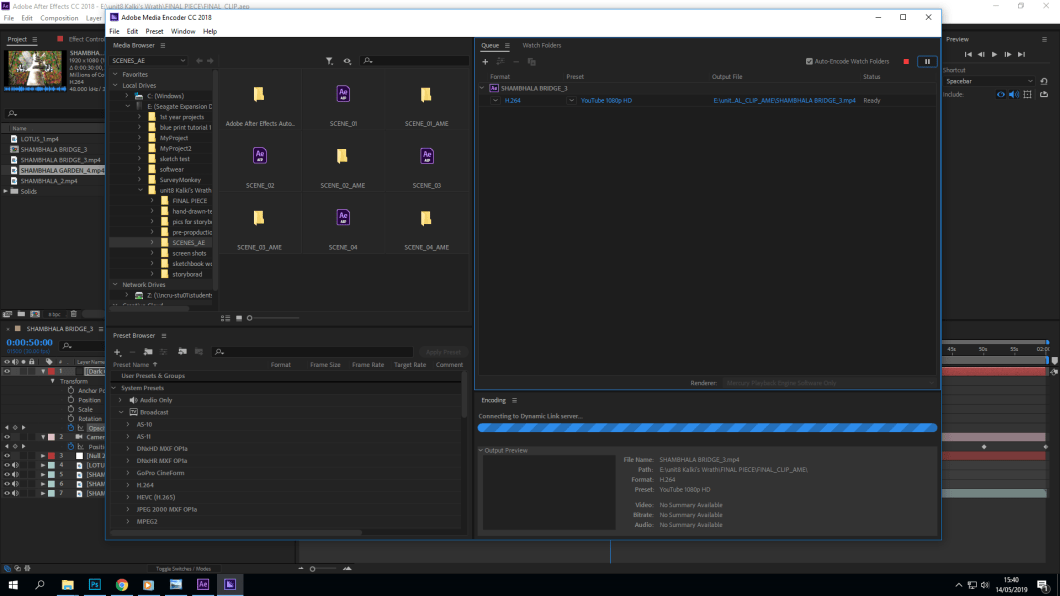Toggle Auto-Encode Watch Folders checkbox
This screenshot has width=1060, height=596.
(x=809, y=61)
